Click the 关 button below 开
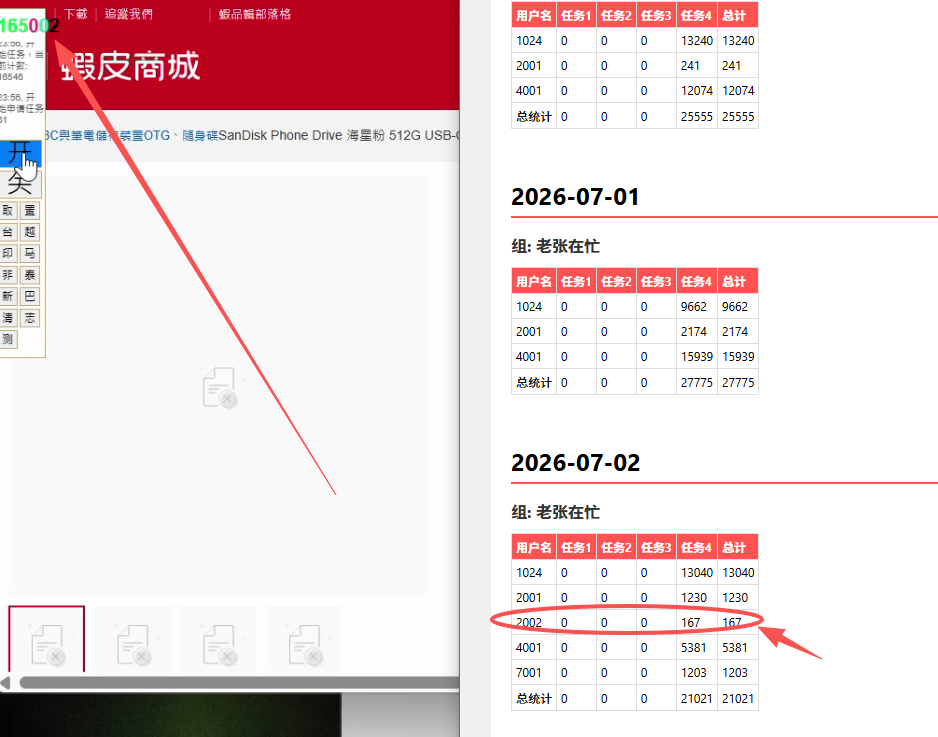 (x=20, y=183)
